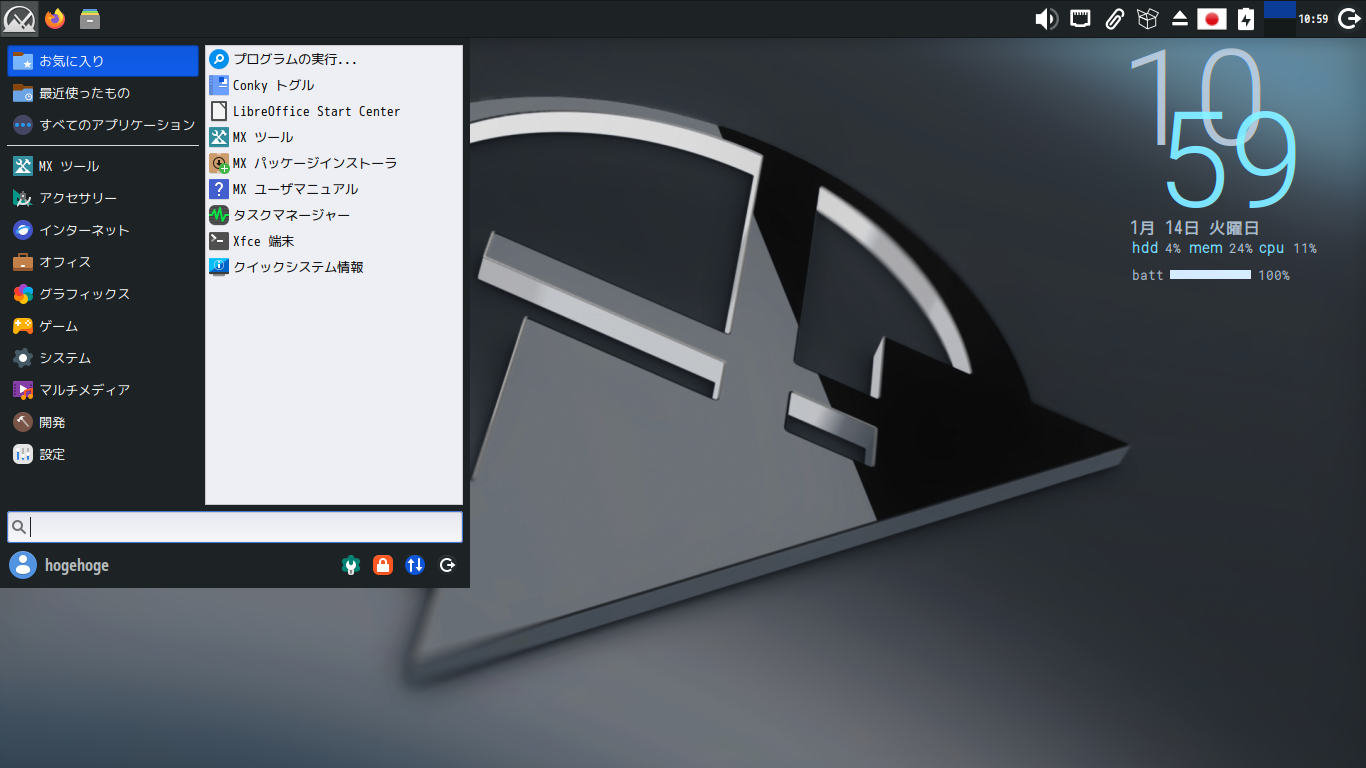The width and height of the screenshot is (1366, 768).
Task: Open settings via the green wrench icon
Action: coord(350,565)
